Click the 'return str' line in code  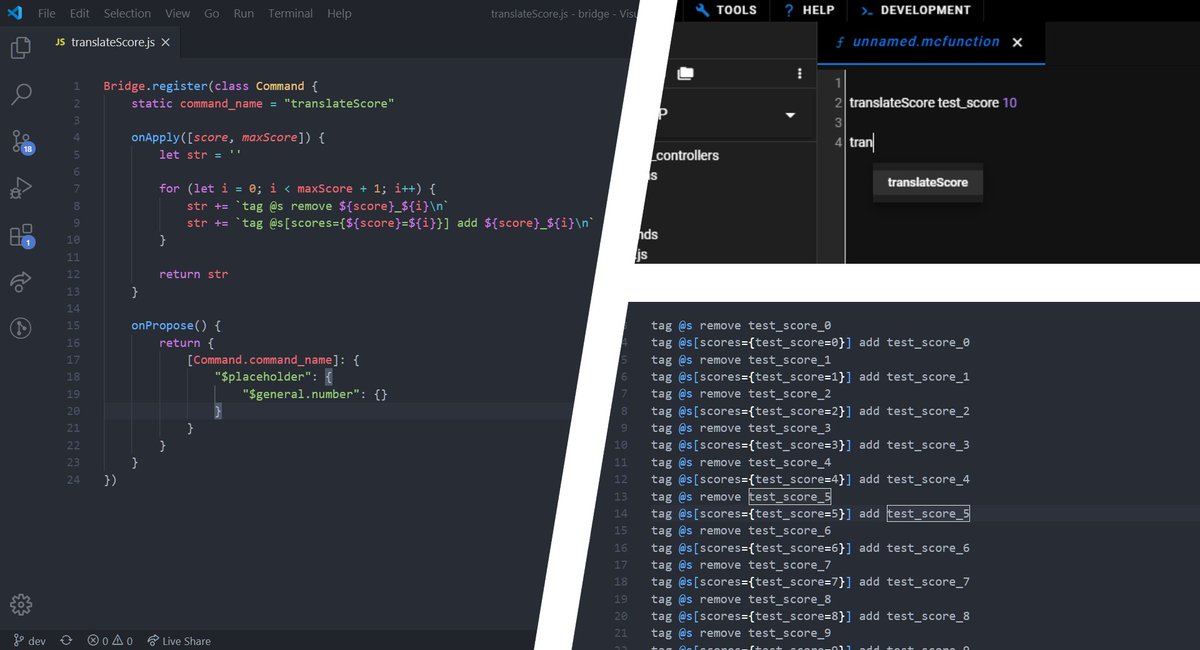point(193,274)
